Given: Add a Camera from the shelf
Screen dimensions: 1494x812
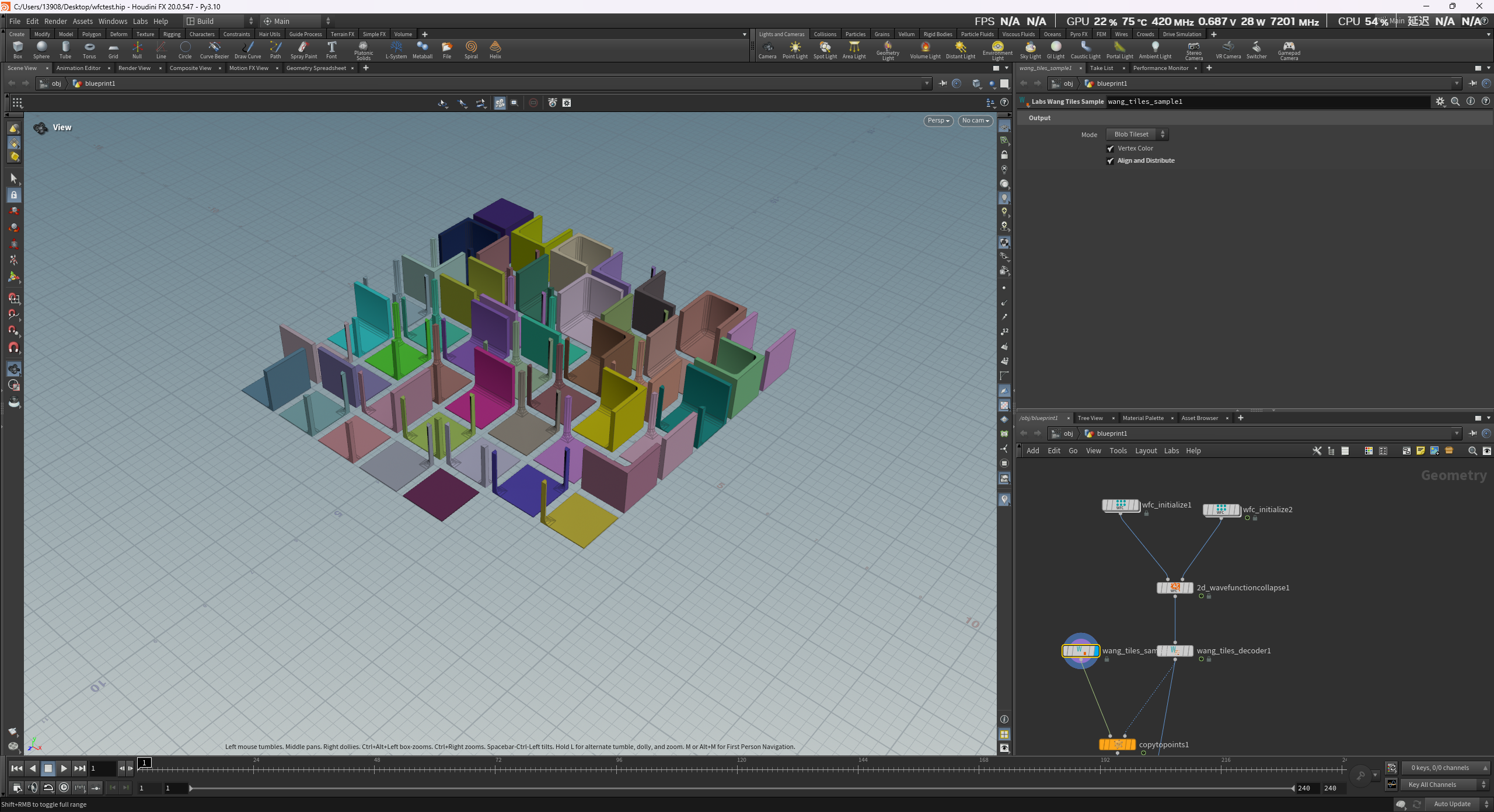Looking at the screenshot, I should tap(767, 49).
